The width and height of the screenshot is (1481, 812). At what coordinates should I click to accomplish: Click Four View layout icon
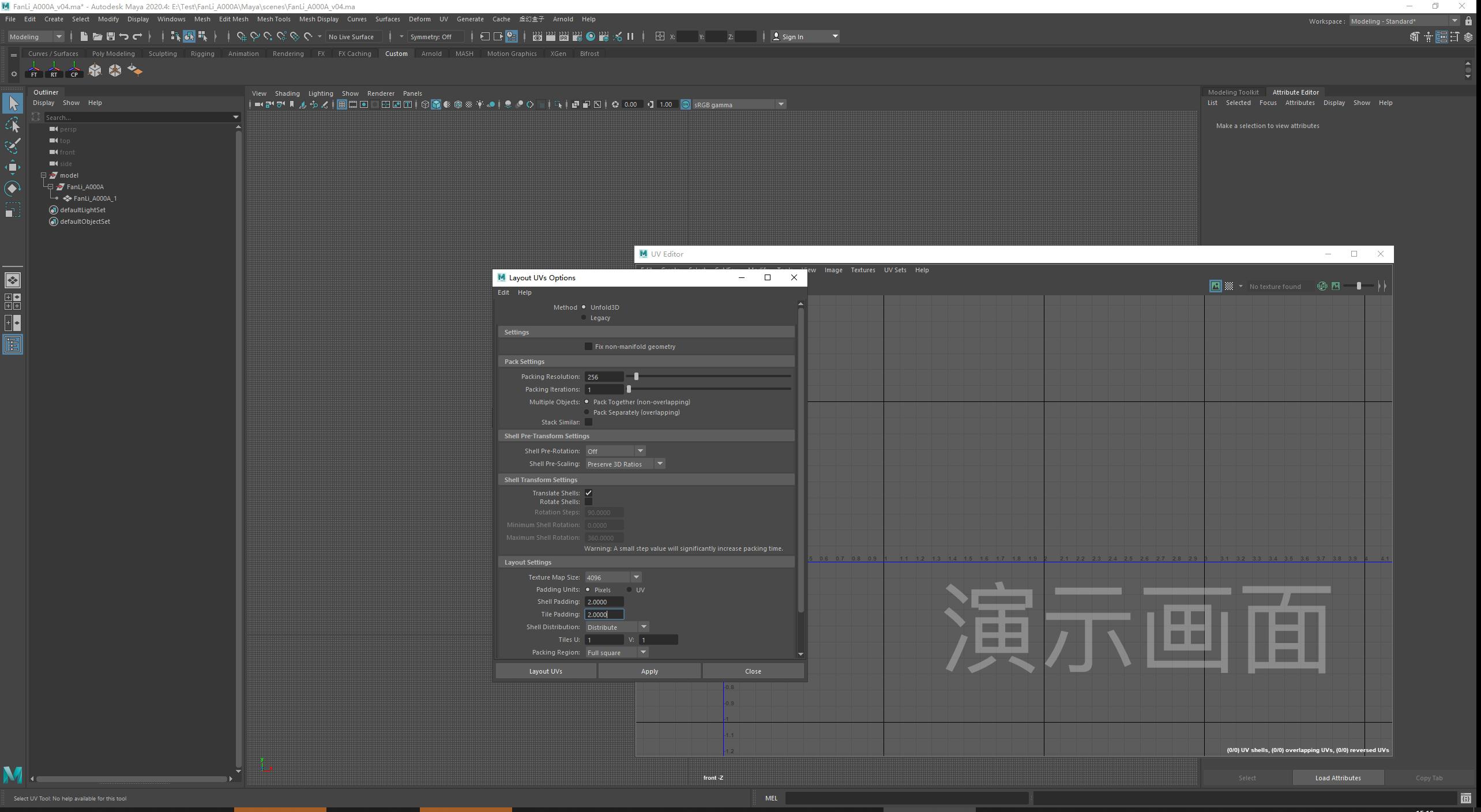(13, 302)
